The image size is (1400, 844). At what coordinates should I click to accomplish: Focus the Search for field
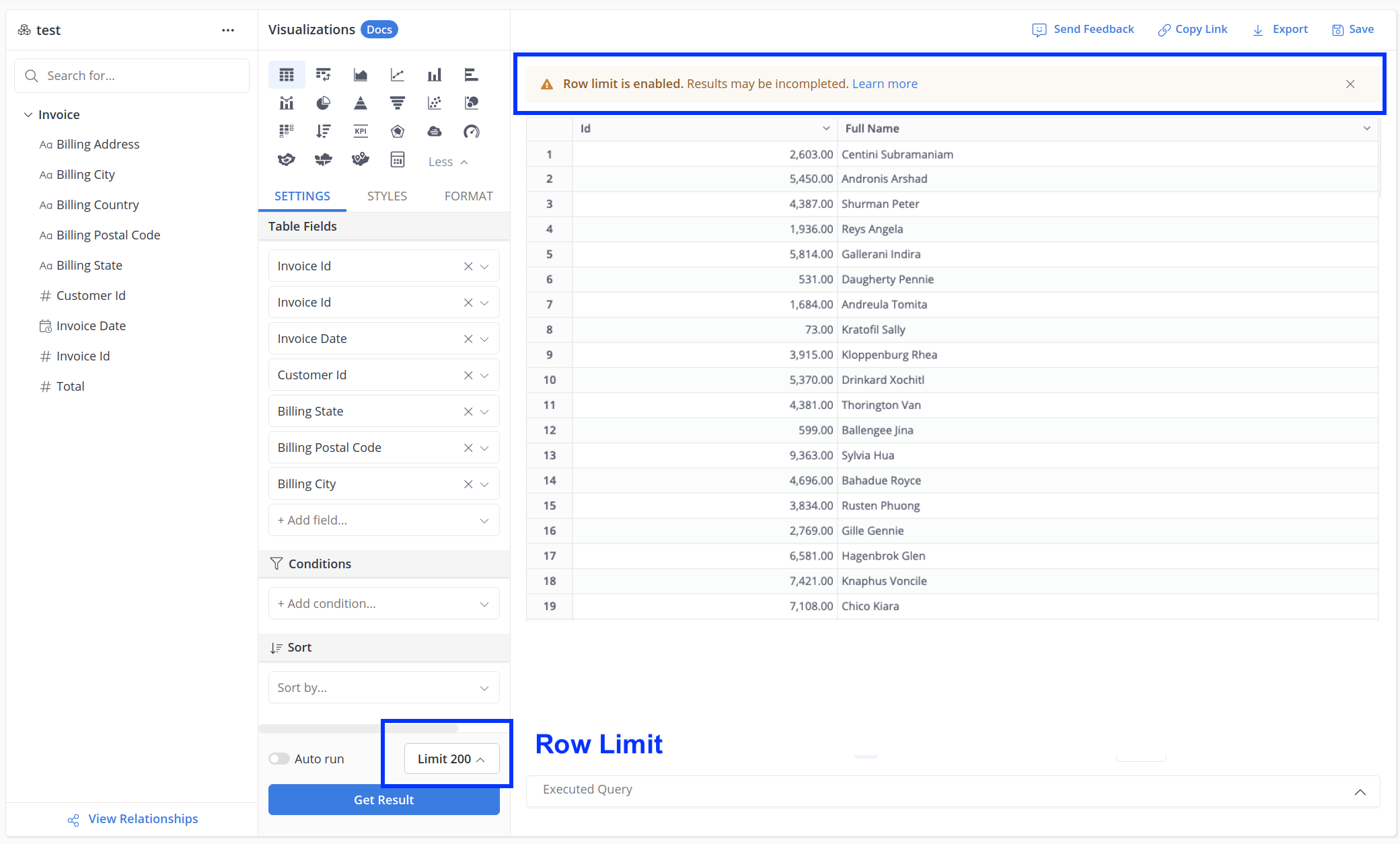click(132, 76)
